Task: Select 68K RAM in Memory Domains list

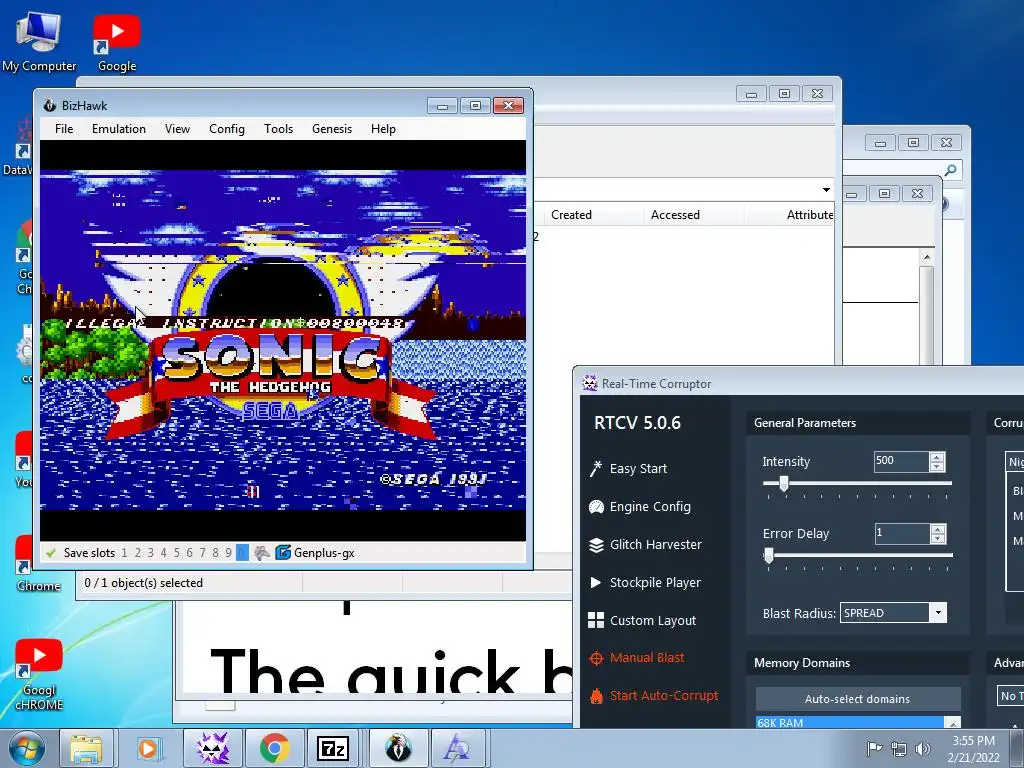Action: pyautogui.click(x=850, y=722)
